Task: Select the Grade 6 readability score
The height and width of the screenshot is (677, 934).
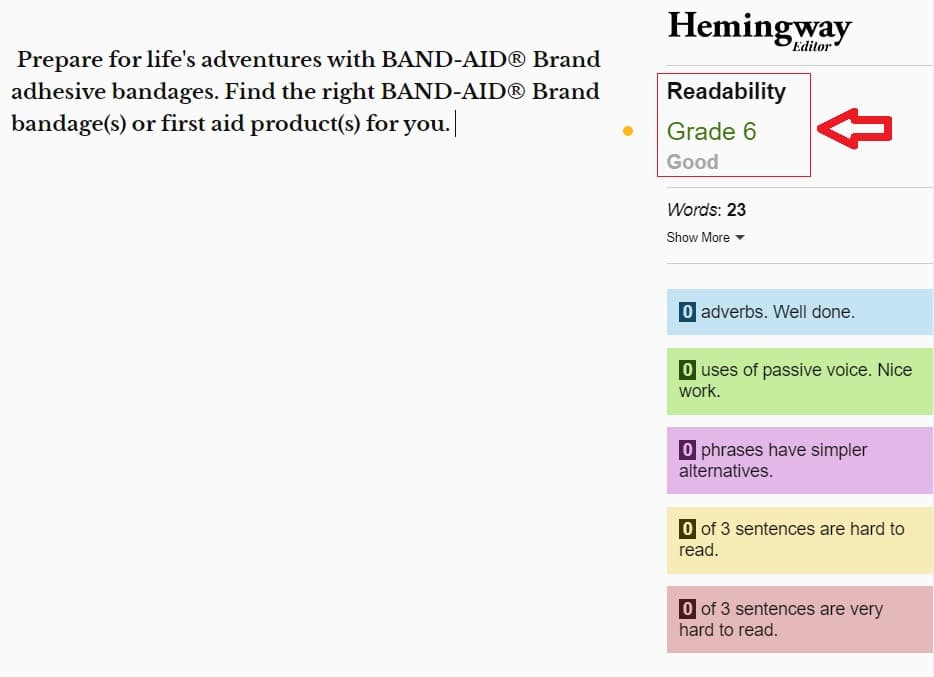Action: [x=711, y=131]
